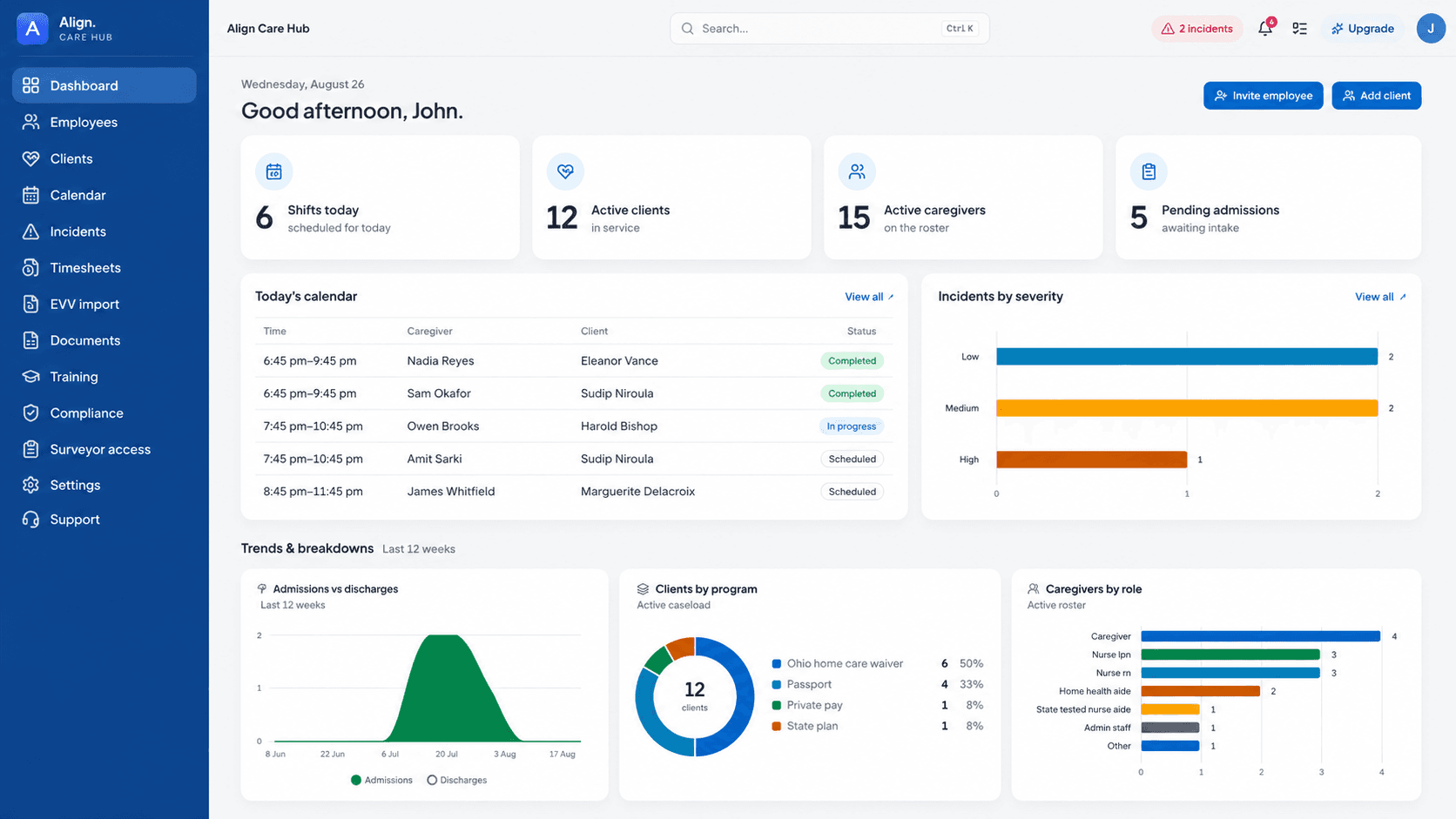This screenshot has width=1456, height=819.
Task: Open the EVV import page
Action: (x=104, y=304)
